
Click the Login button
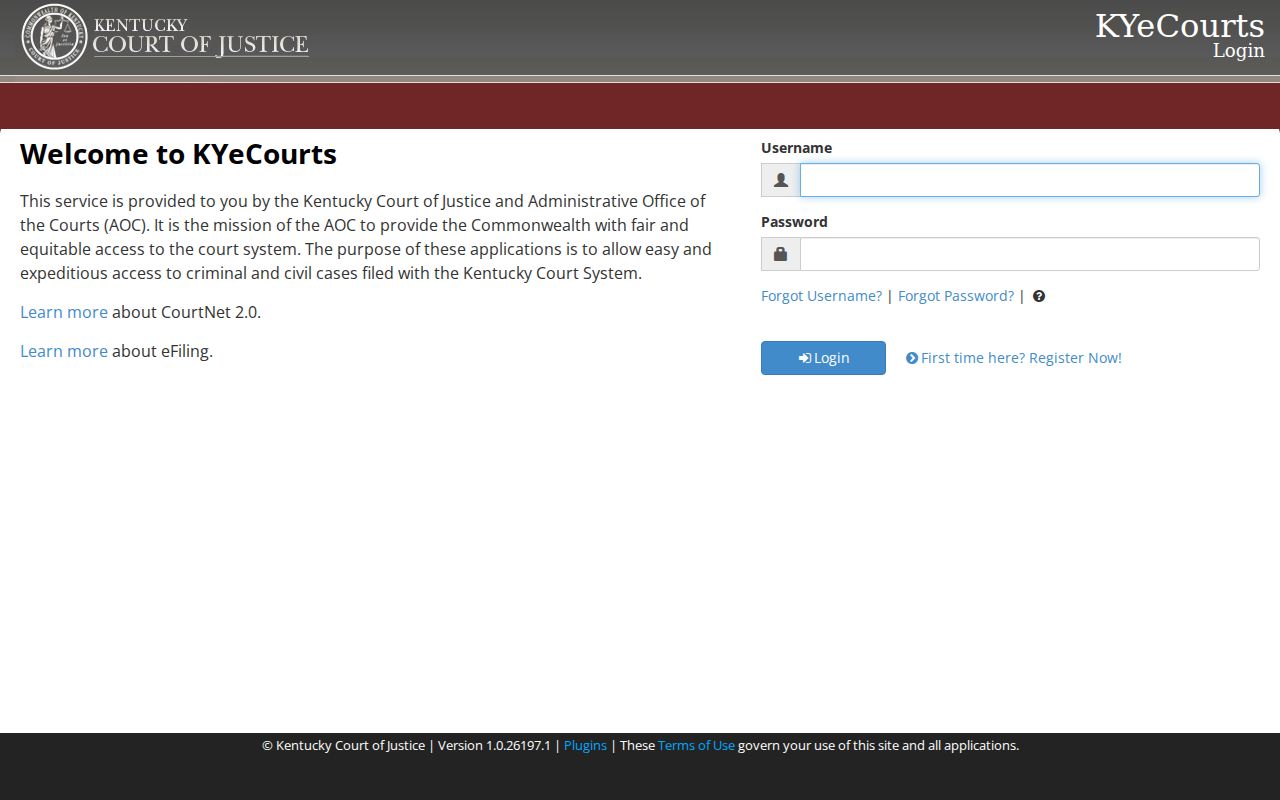(823, 358)
